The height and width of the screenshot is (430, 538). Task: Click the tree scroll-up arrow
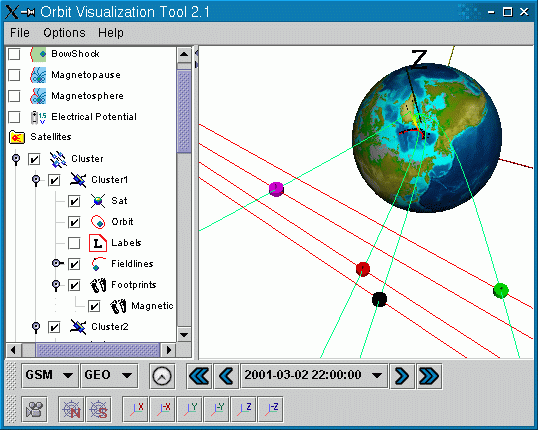click(184, 54)
